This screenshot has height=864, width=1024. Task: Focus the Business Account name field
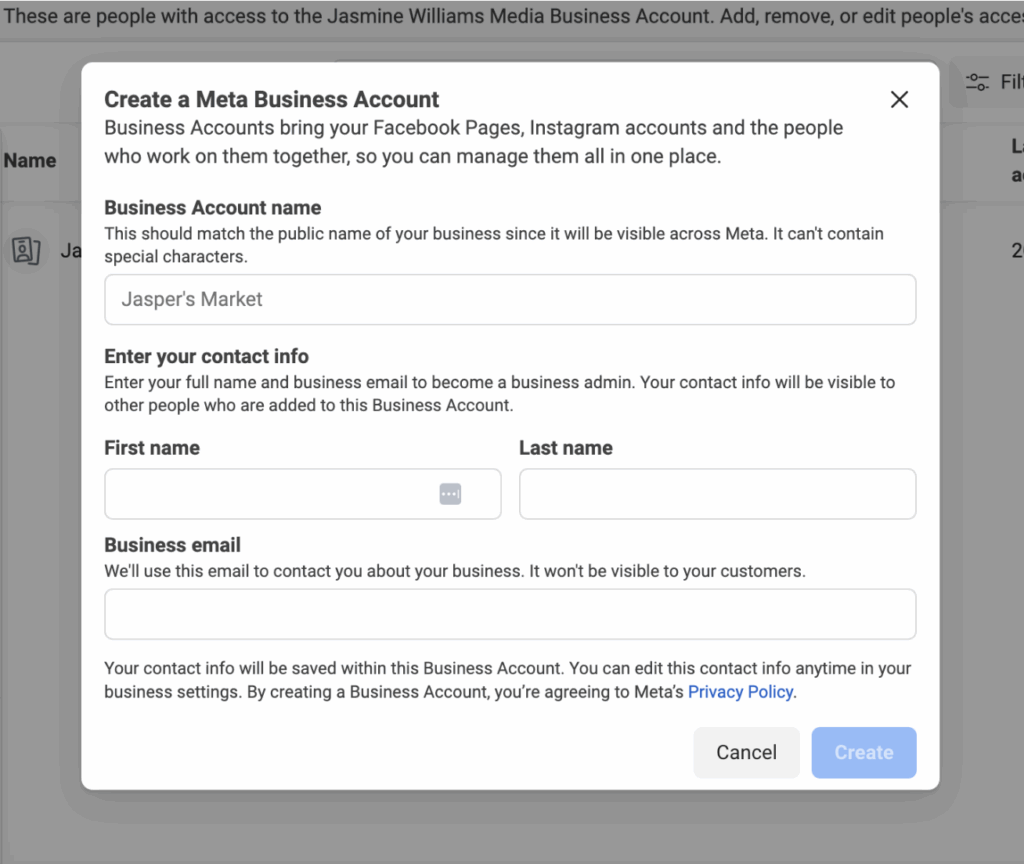[x=510, y=299]
